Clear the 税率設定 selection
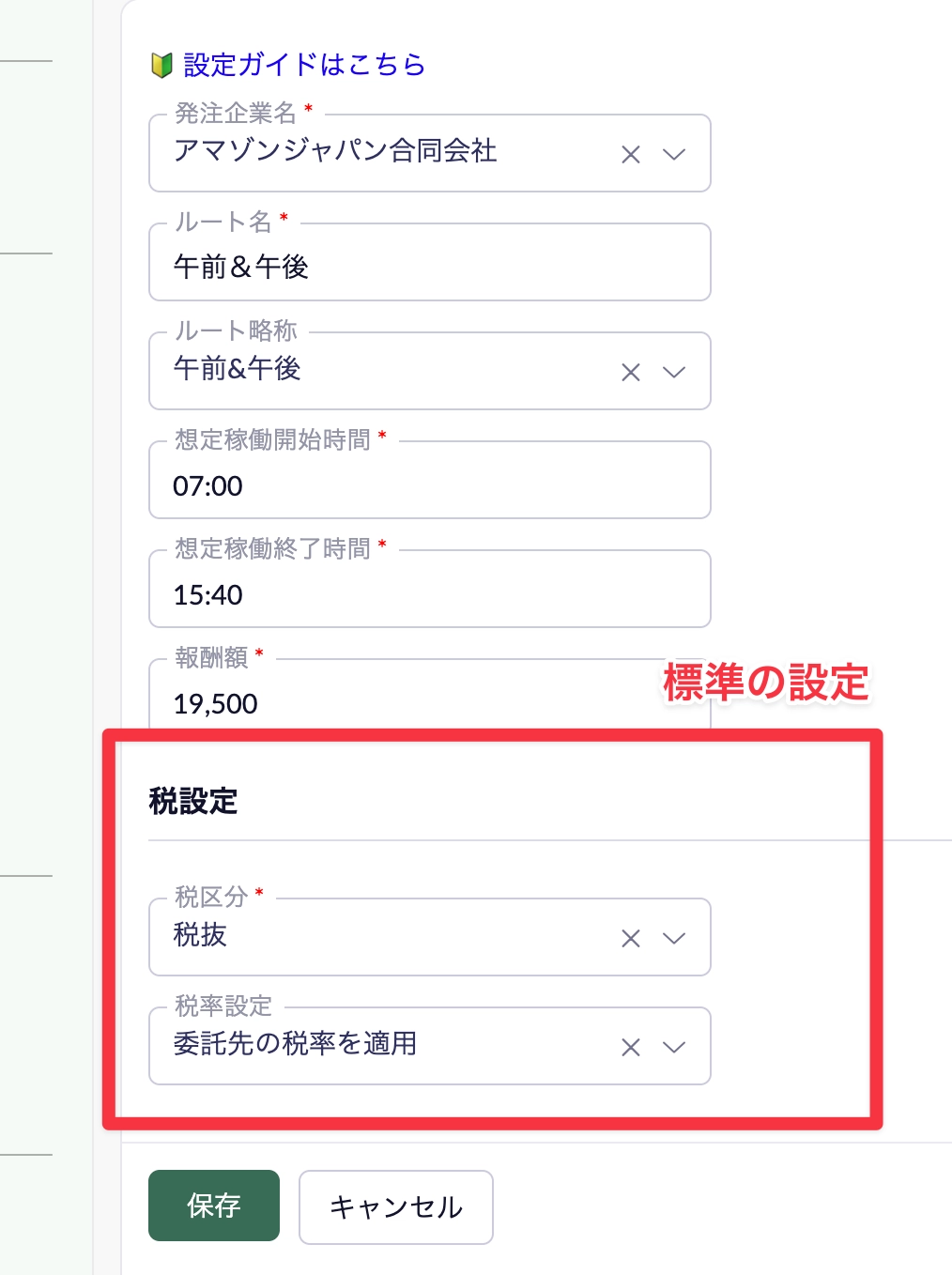 pyautogui.click(x=631, y=1048)
